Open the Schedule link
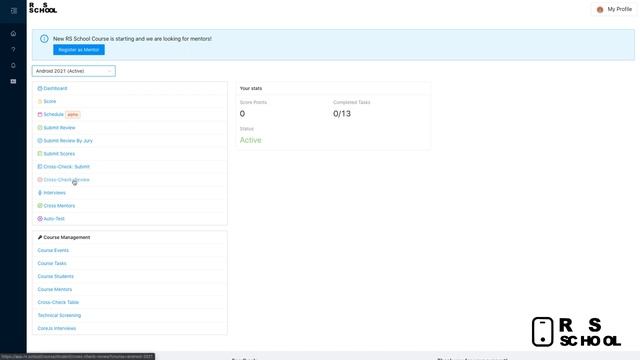 tap(53, 114)
